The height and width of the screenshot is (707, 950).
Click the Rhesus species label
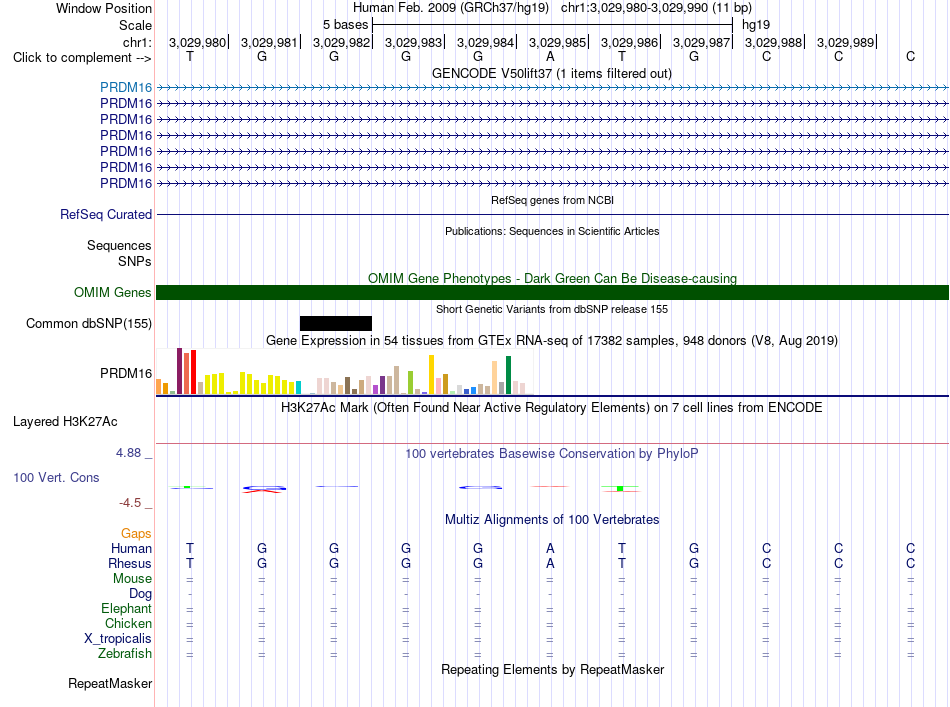click(130, 563)
